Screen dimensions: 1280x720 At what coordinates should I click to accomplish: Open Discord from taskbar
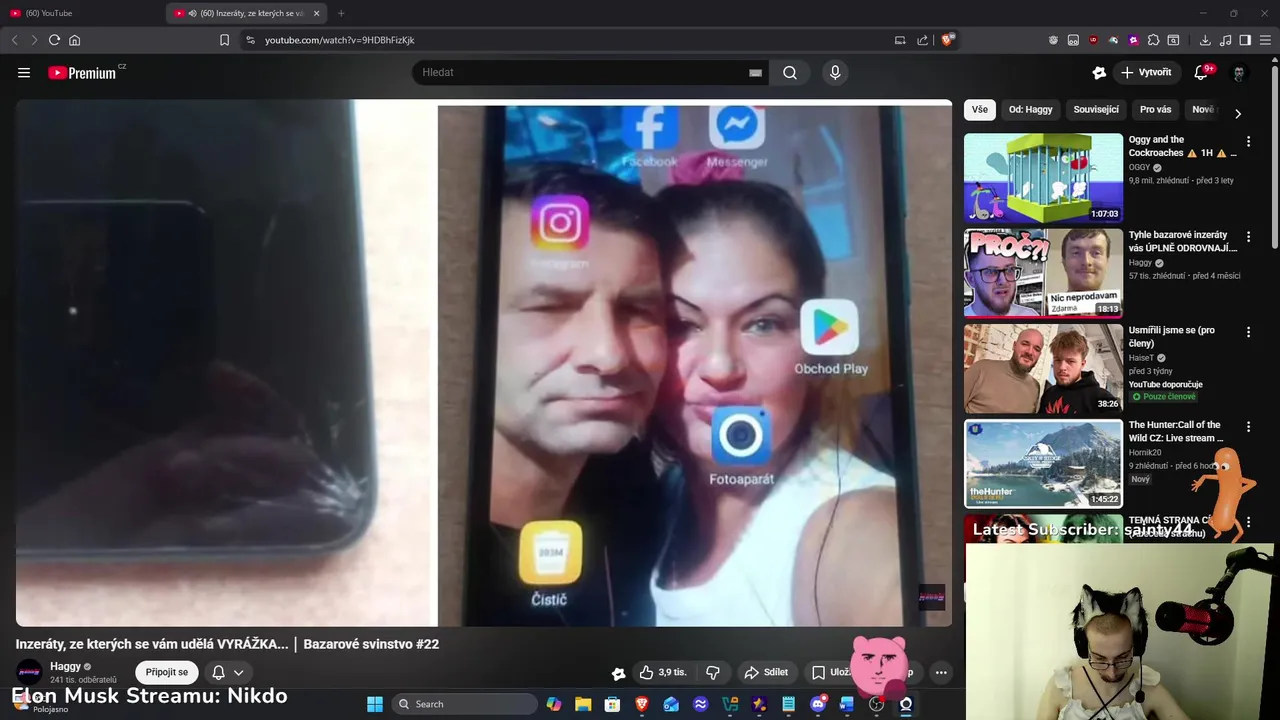pos(818,704)
